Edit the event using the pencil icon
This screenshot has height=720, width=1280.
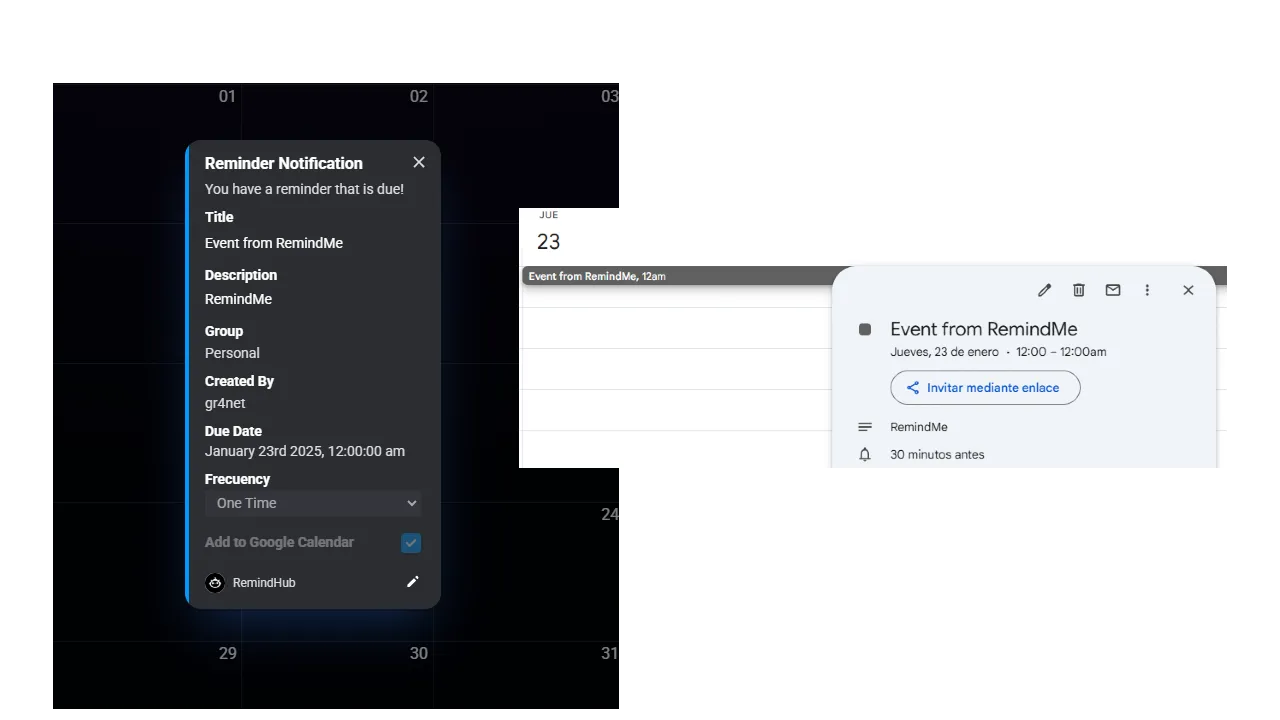[x=1044, y=290]
